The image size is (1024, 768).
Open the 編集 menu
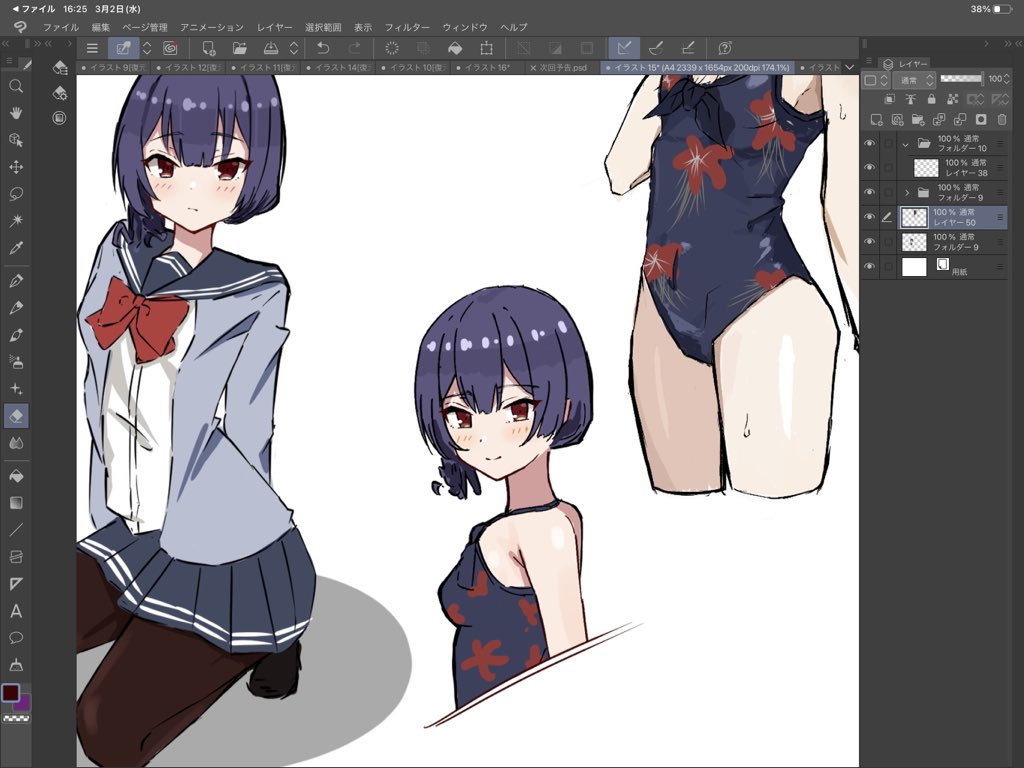tap(101, 27)
